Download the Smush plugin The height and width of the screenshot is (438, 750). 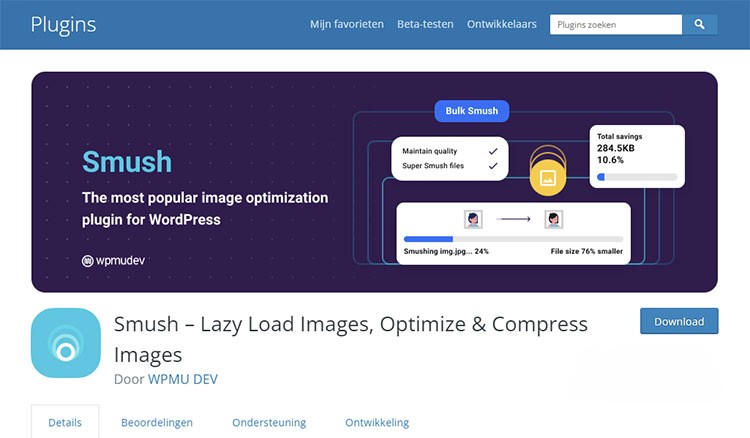(x=679, y=321)
